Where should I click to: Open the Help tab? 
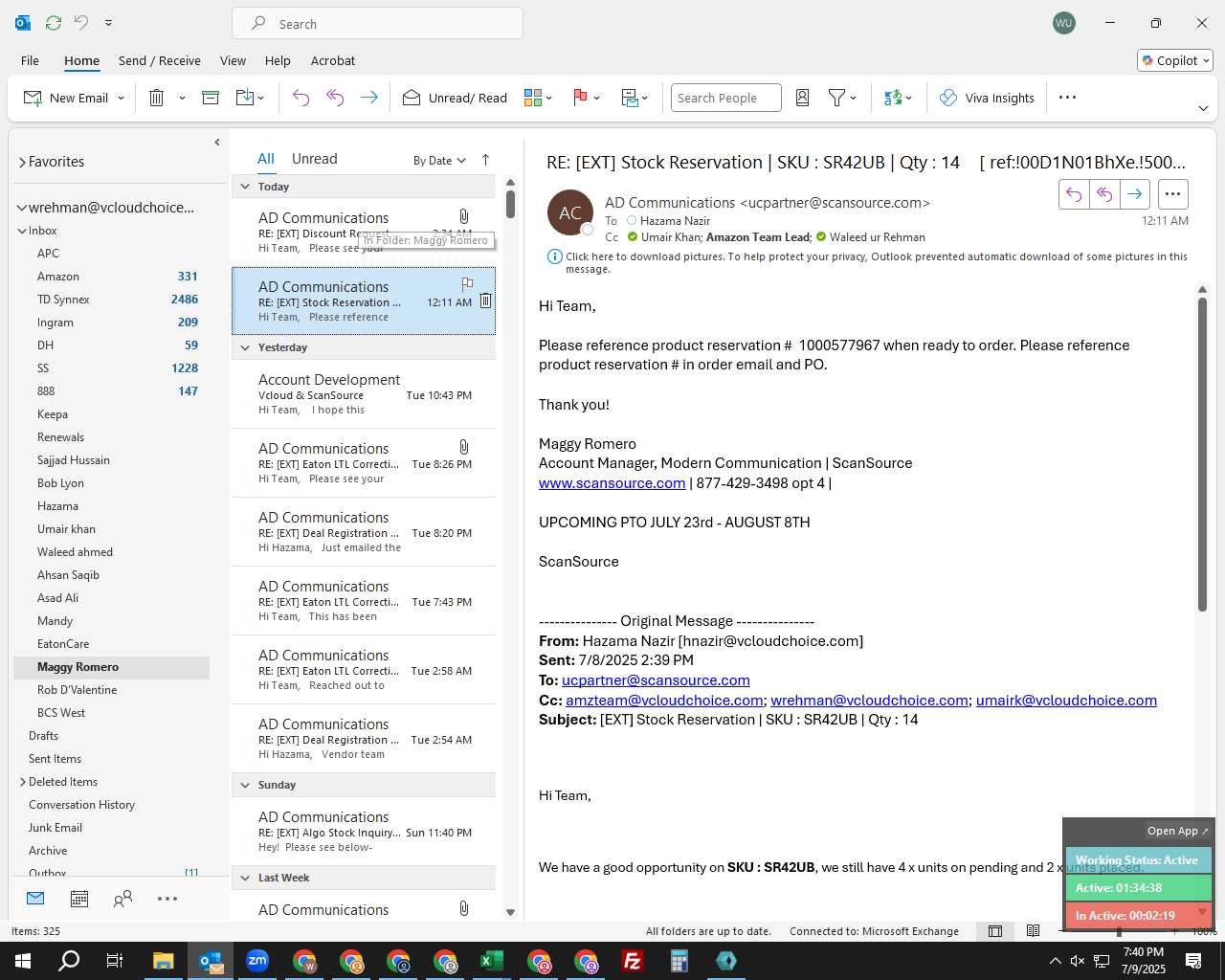pyautogui.click(x=278, y=60)
